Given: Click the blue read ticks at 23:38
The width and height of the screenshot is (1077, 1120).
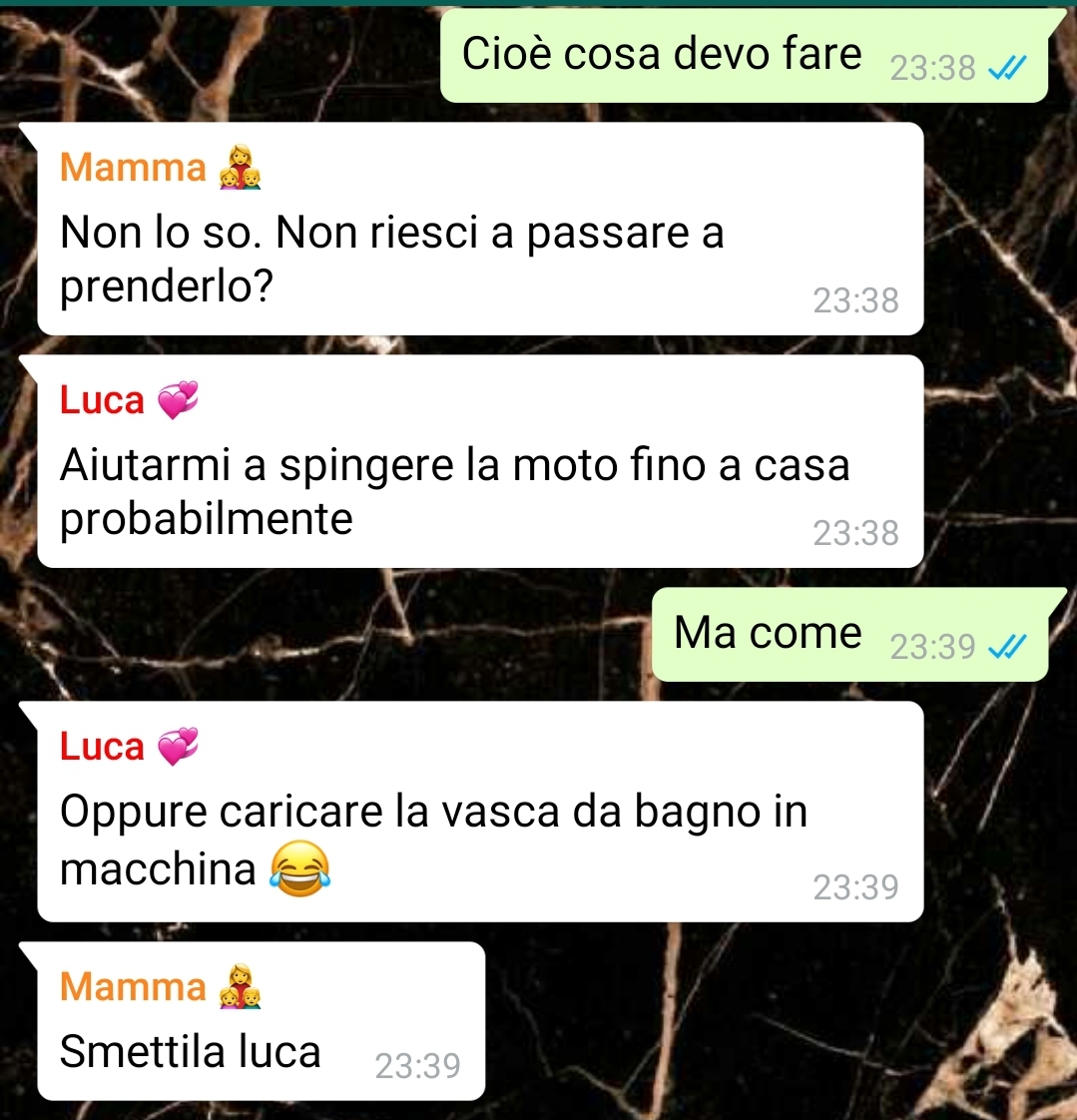Looking at the screenshot, I should [x=1007, y=68].
